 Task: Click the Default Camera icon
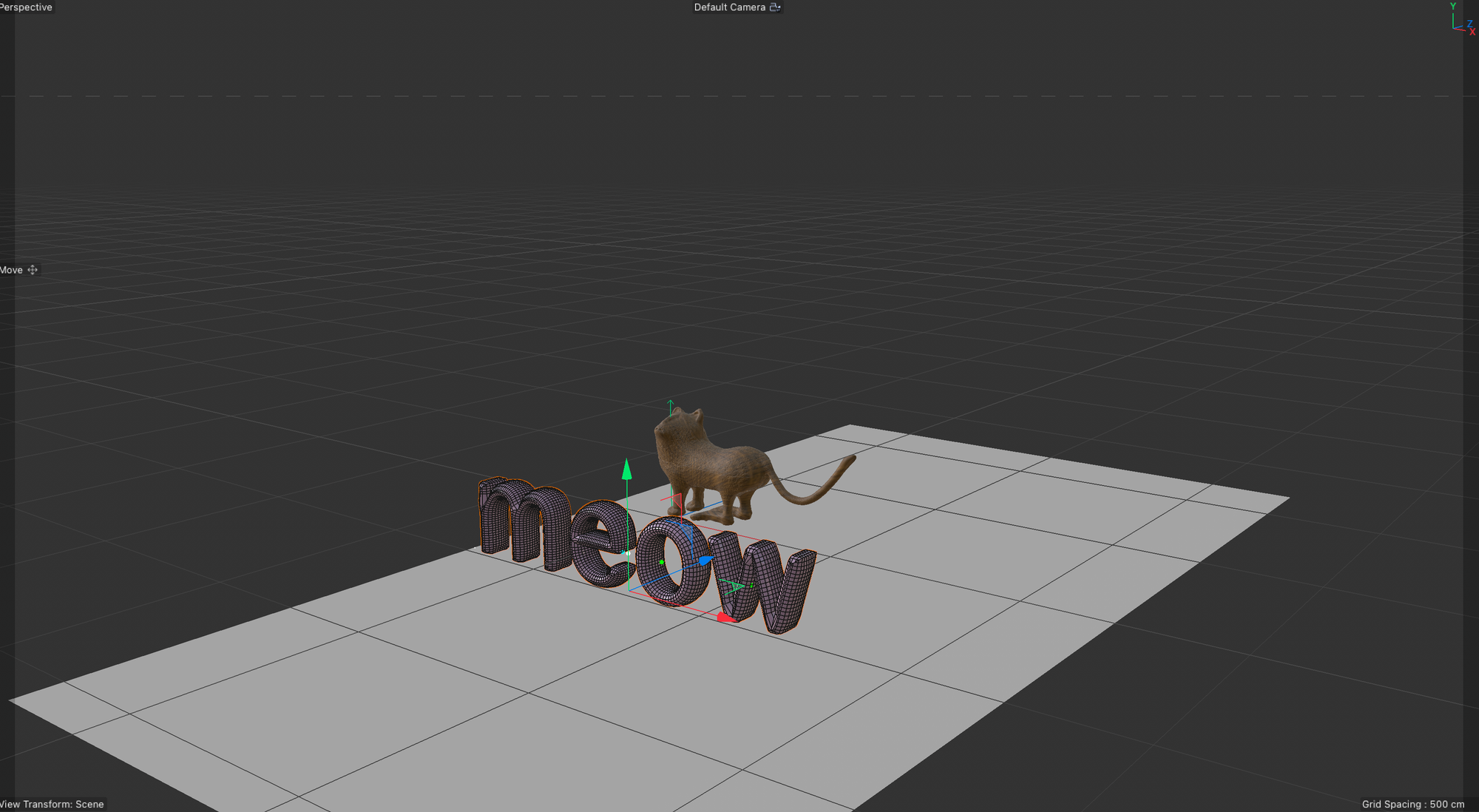tap(774, 7)
